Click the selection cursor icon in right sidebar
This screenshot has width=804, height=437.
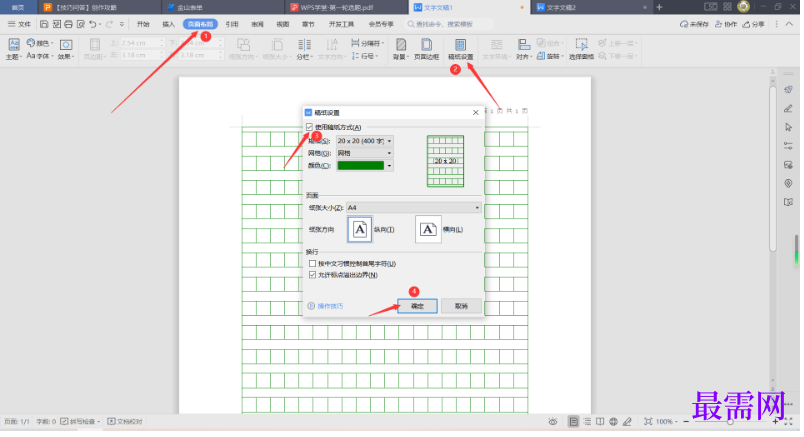[x=788, y=127]
